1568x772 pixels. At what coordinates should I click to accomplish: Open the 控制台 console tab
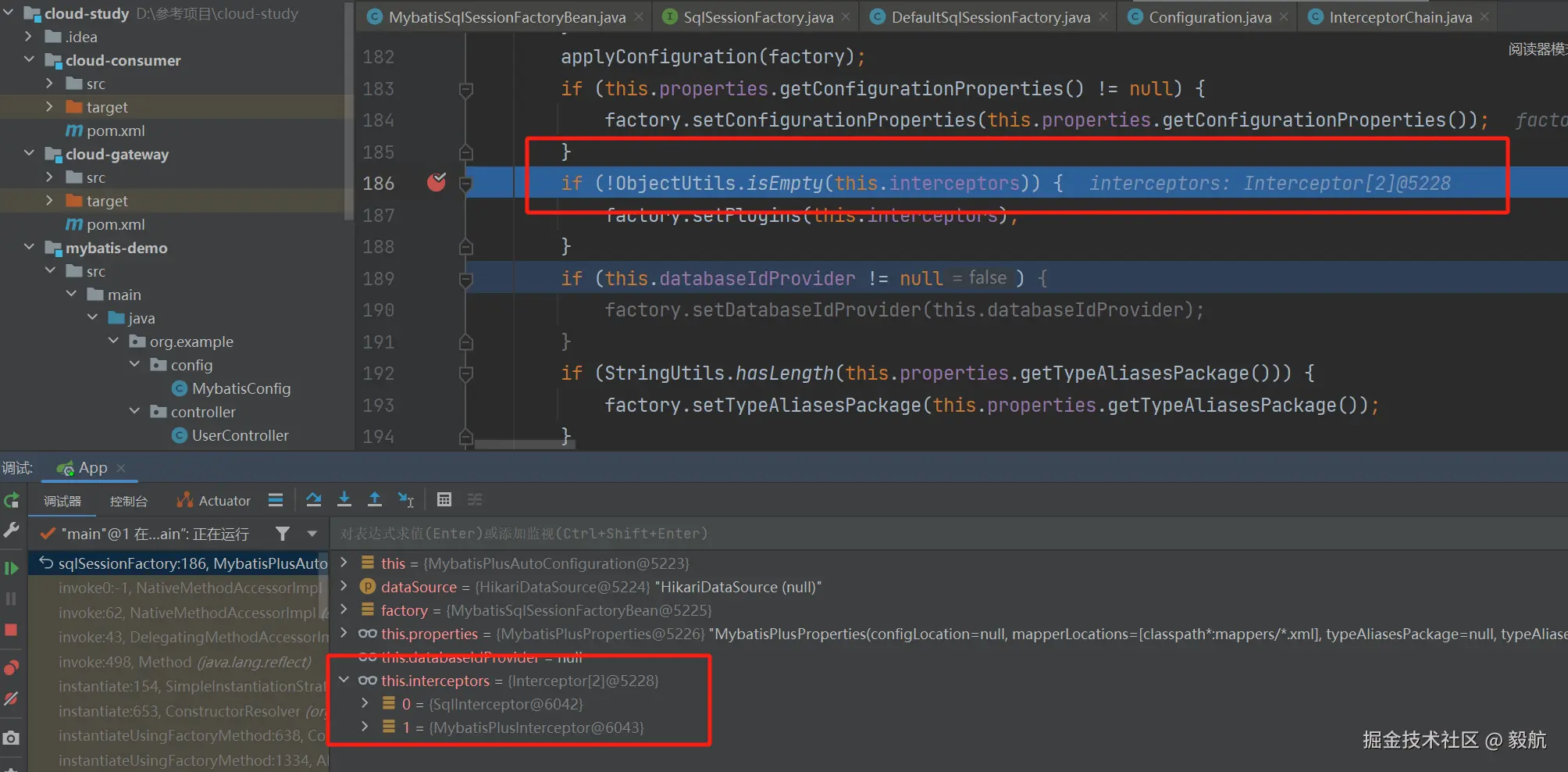tap(129, 501)
